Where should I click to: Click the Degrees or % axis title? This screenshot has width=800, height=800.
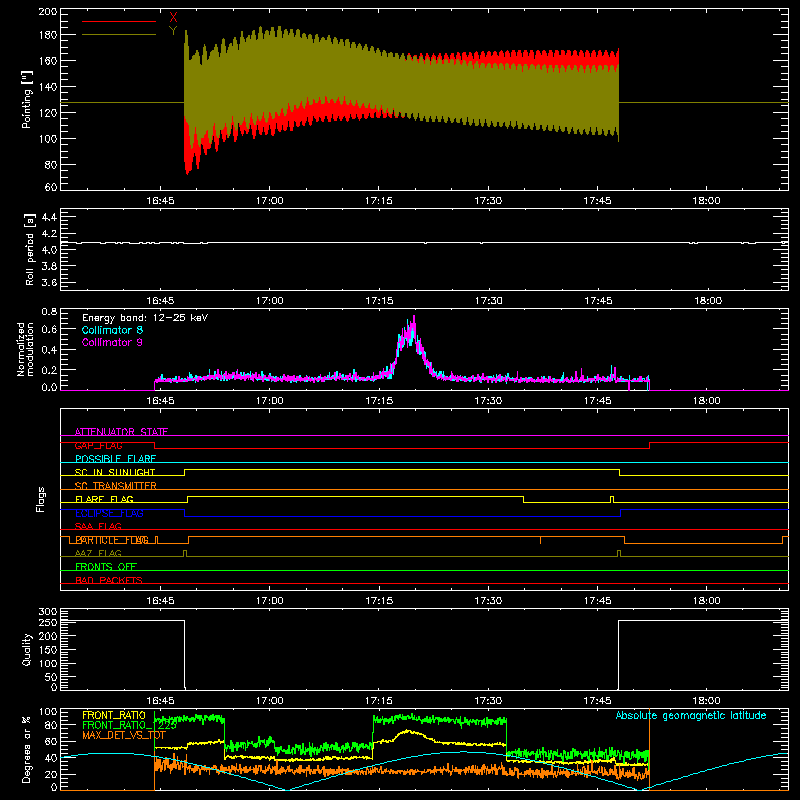point(27,750)
